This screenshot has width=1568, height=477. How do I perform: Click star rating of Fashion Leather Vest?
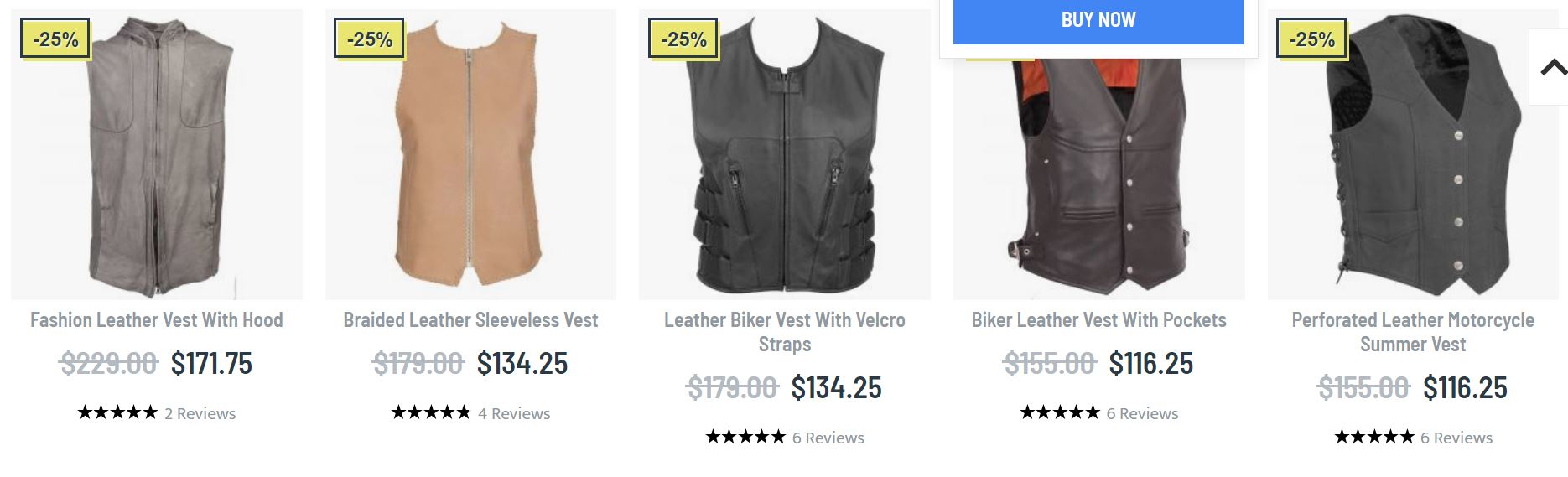click(x=117, y=412)
